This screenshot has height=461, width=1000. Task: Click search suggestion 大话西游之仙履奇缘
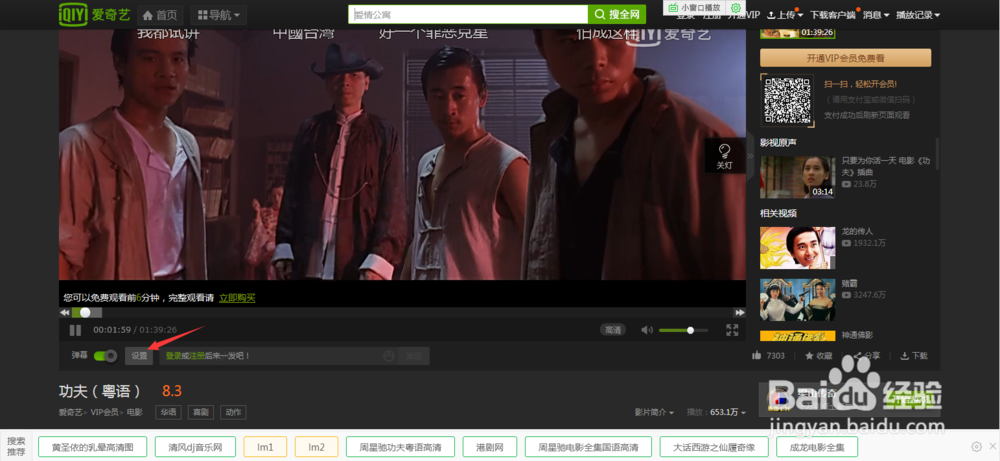[714, 447]
